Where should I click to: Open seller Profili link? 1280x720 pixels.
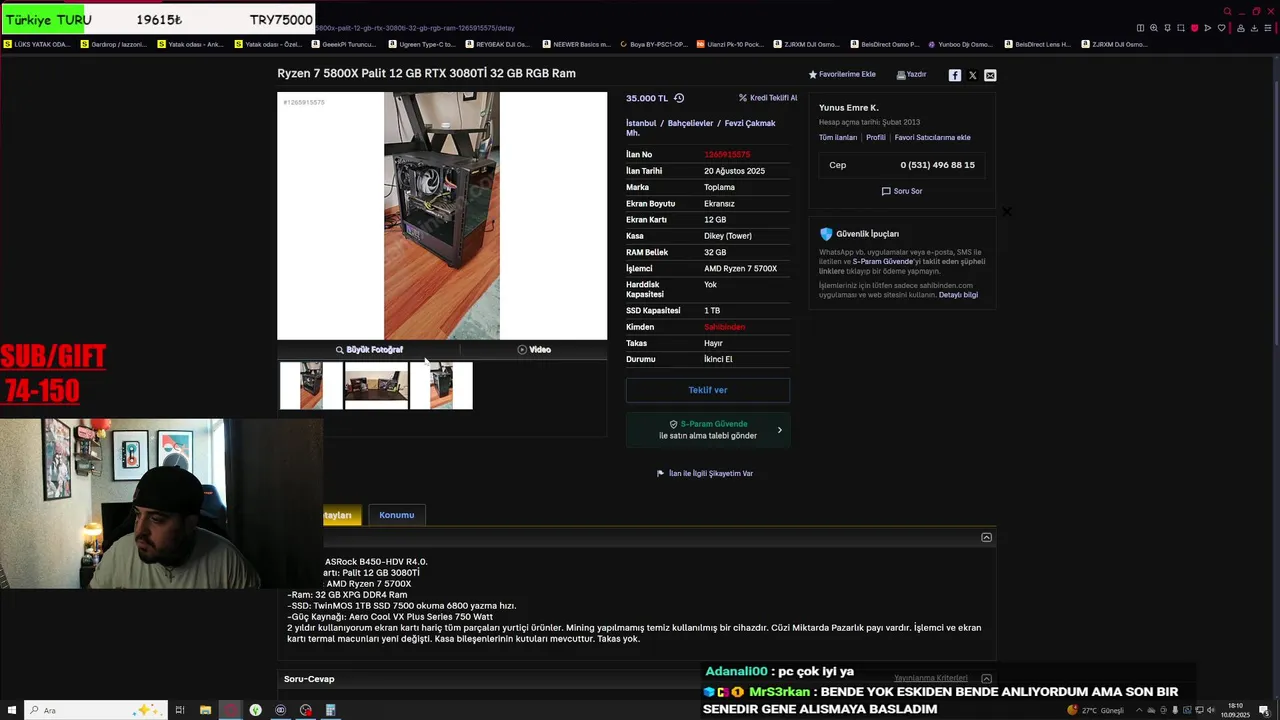click(x=876, y=138)
